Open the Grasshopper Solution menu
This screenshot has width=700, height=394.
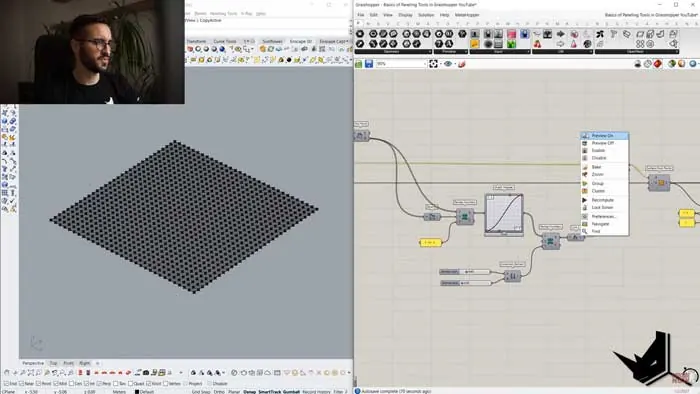426,15
